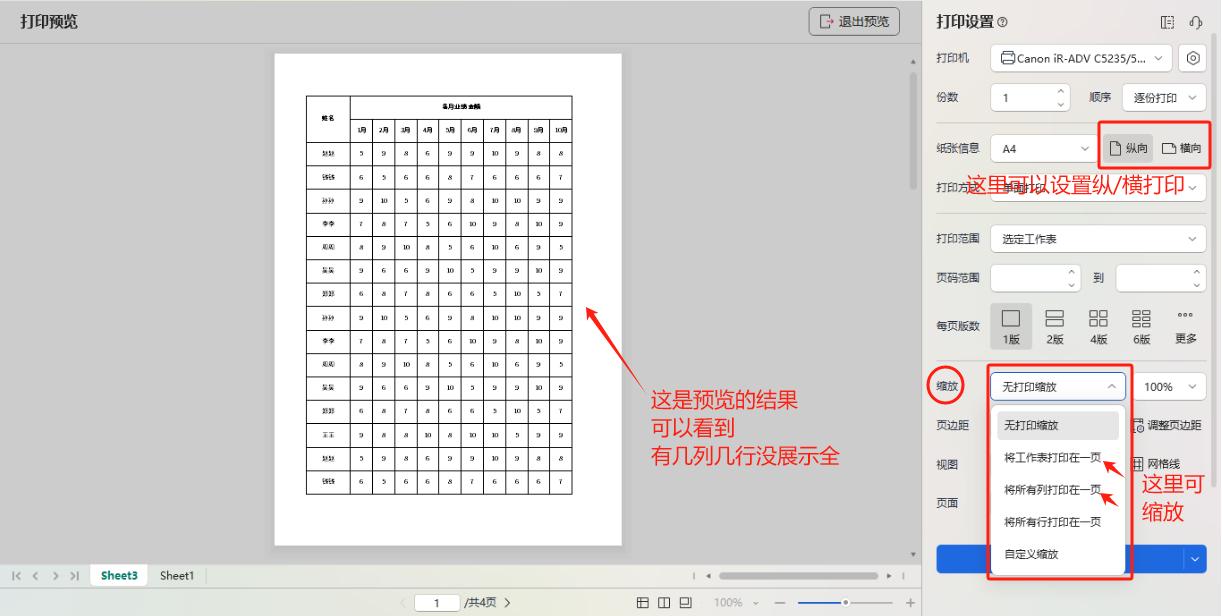Open the status bar 100% zoom dropdown
1222x616 pixels.
[738, 603]
